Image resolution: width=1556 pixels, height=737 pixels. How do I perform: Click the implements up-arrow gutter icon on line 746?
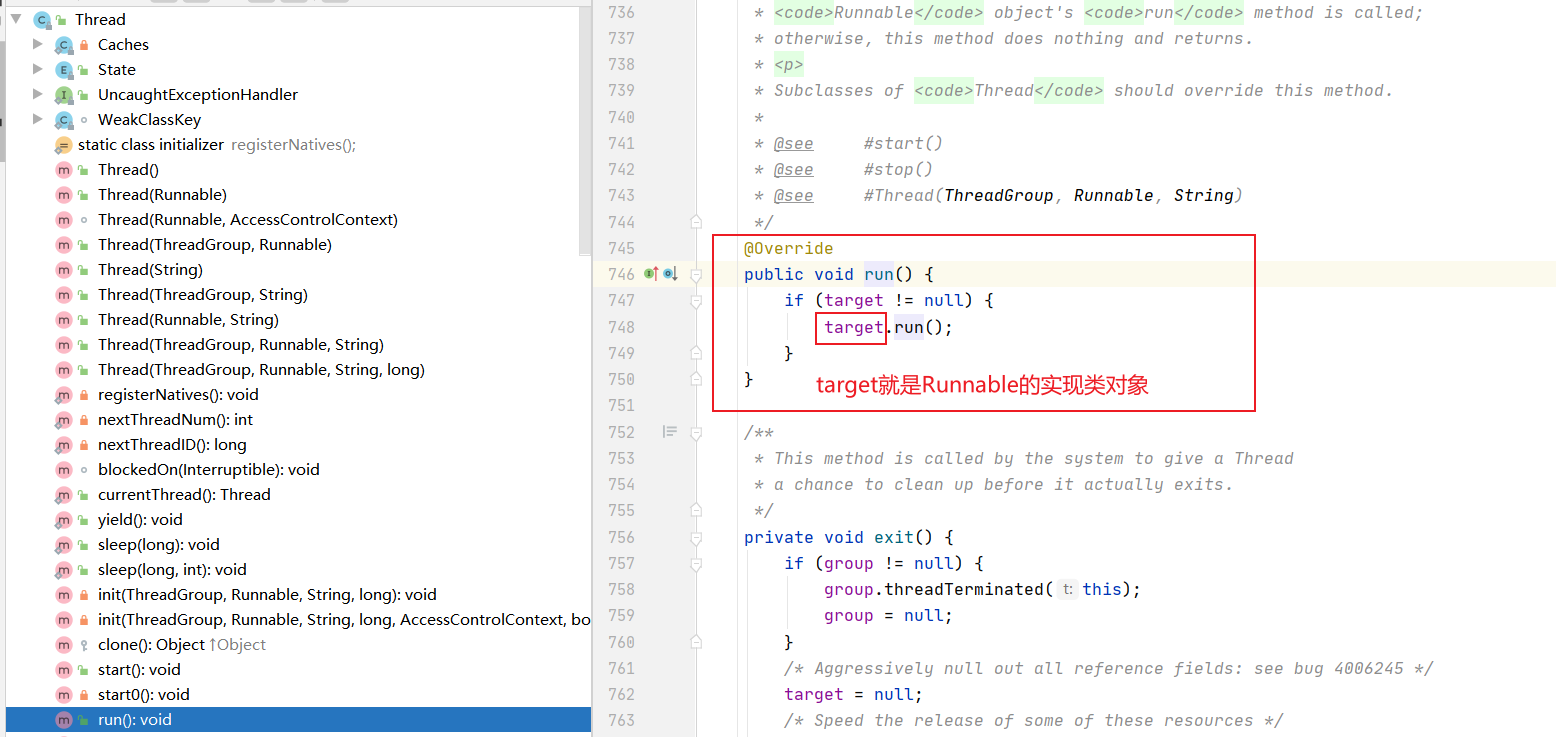coord(650,273)
